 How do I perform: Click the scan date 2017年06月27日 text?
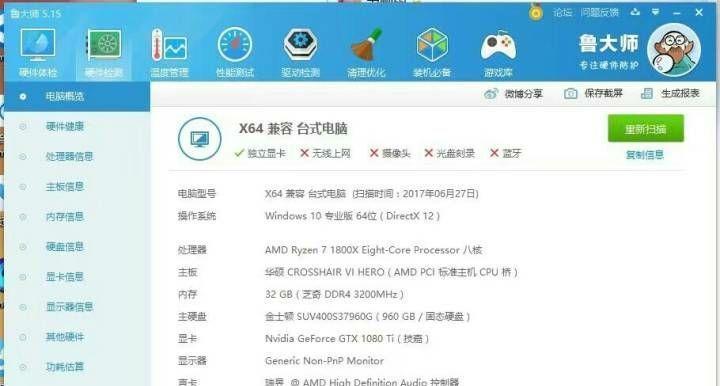[439, 194]
